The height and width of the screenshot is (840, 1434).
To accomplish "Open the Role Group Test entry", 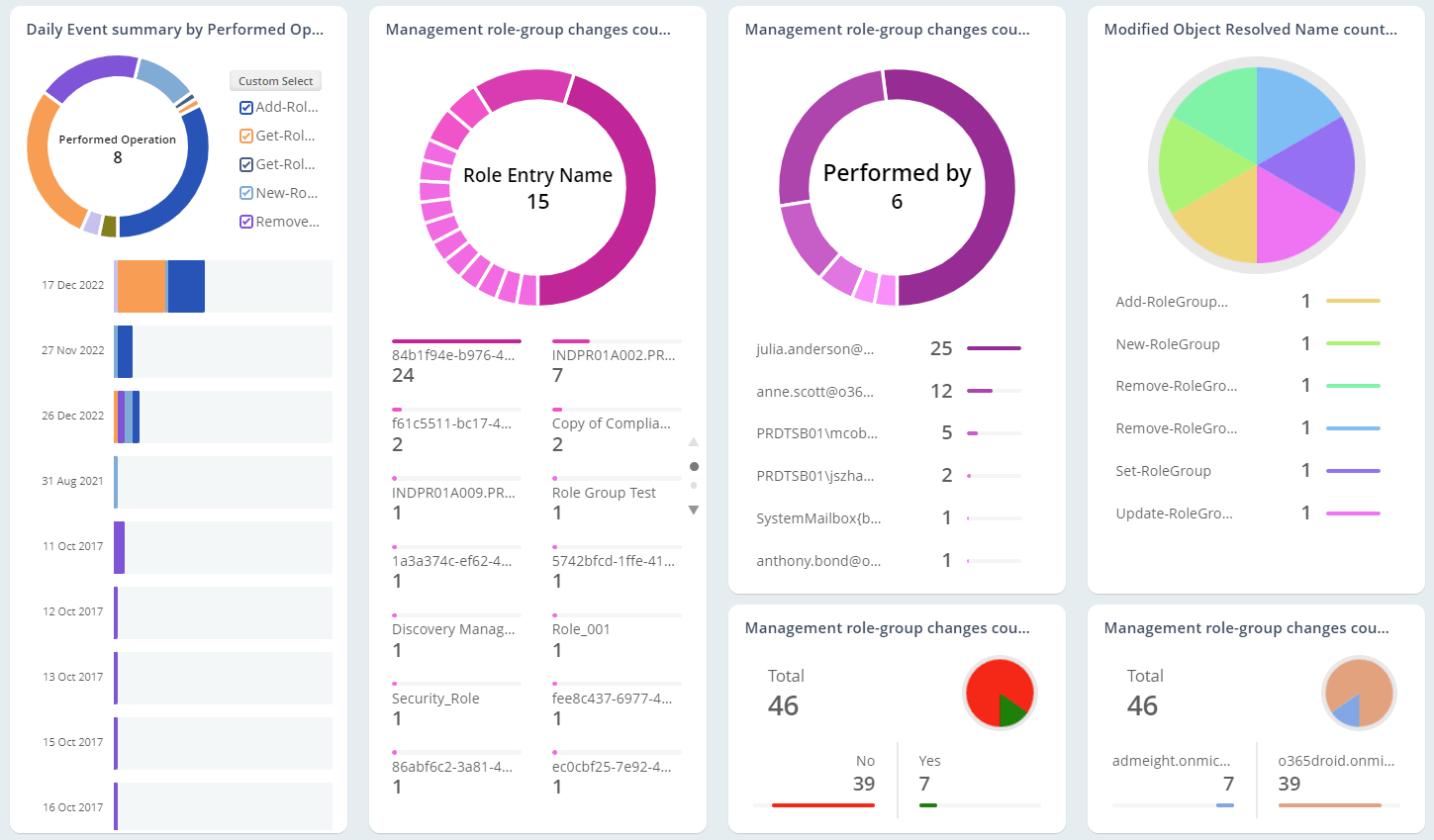I will [604, 493].
